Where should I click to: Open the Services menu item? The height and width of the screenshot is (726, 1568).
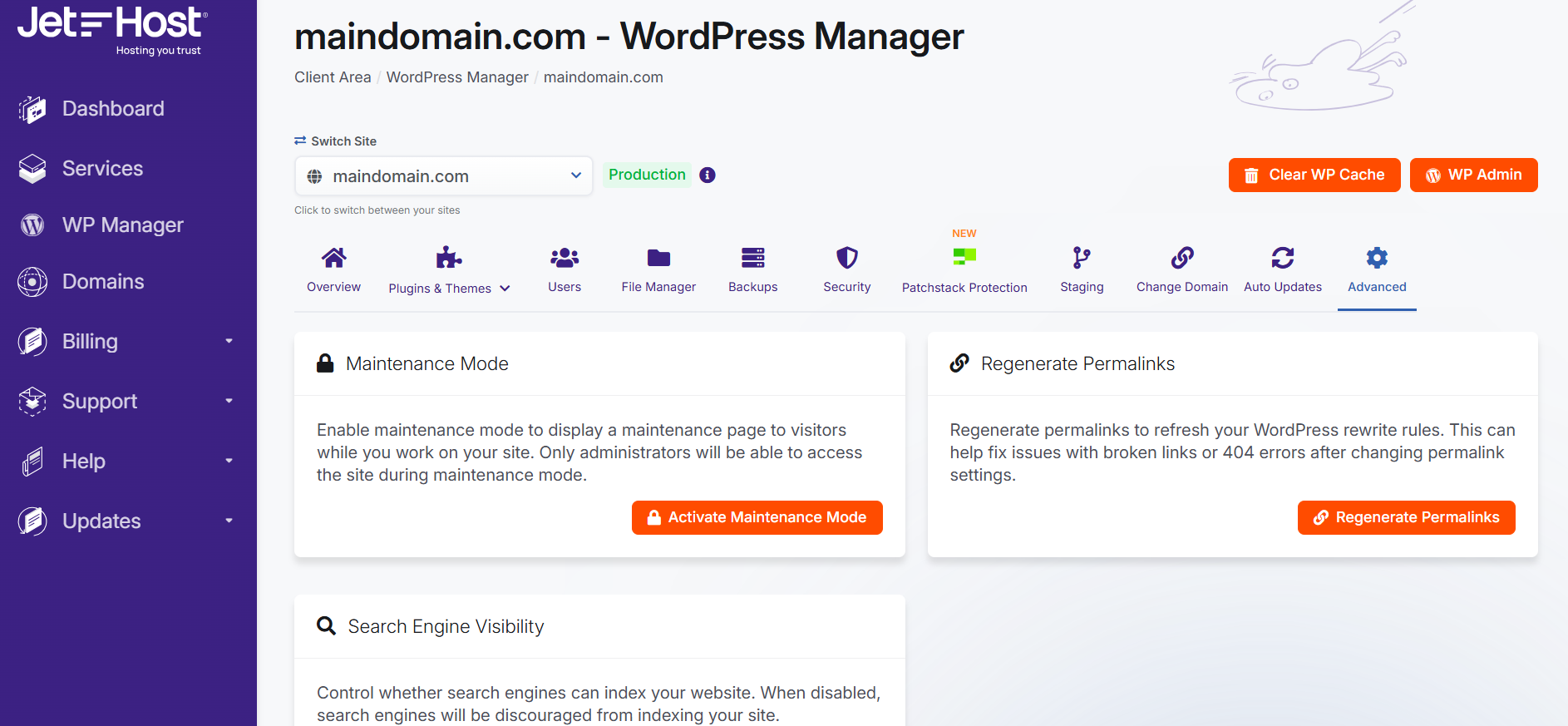pyautogui.click(x=103, y=169)
